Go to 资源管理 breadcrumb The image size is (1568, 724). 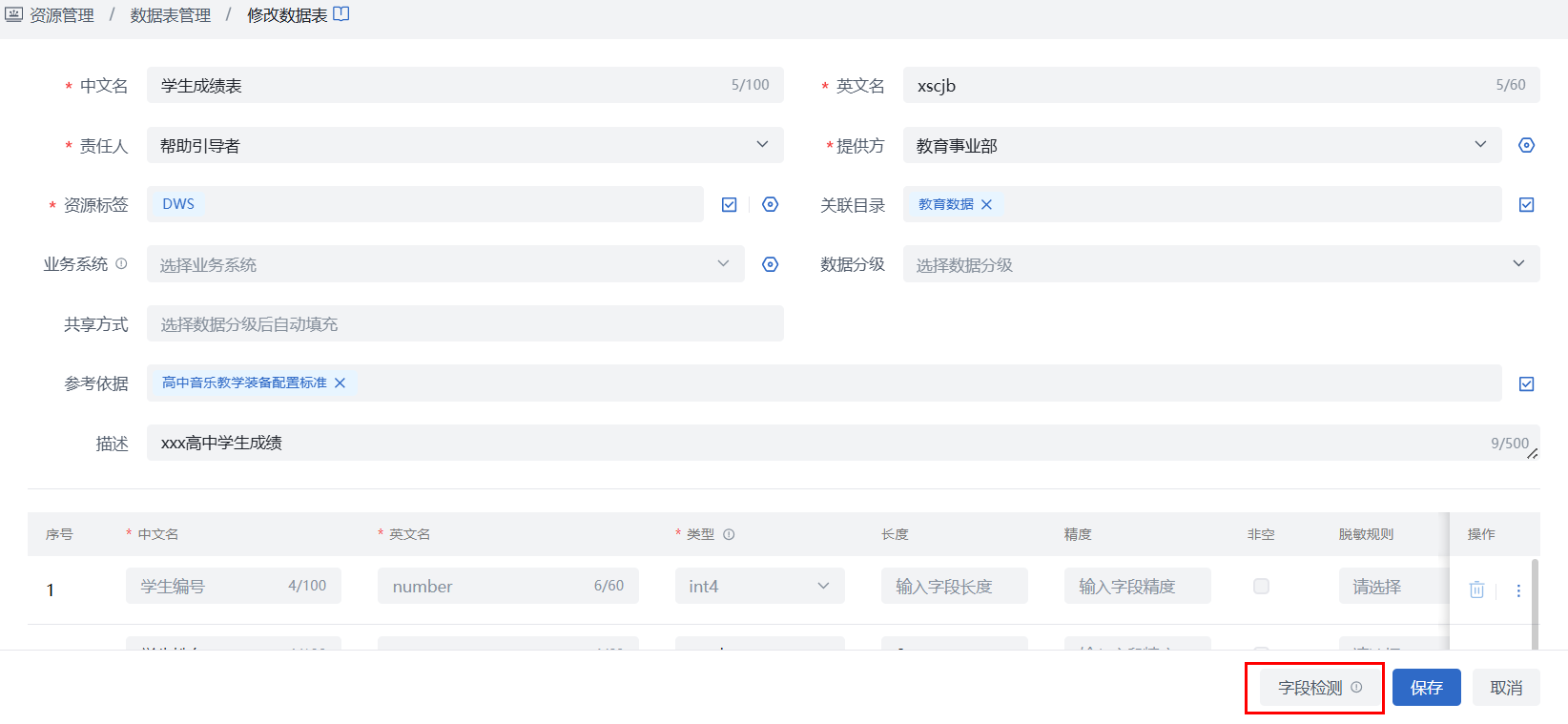[x=62, y=15]
